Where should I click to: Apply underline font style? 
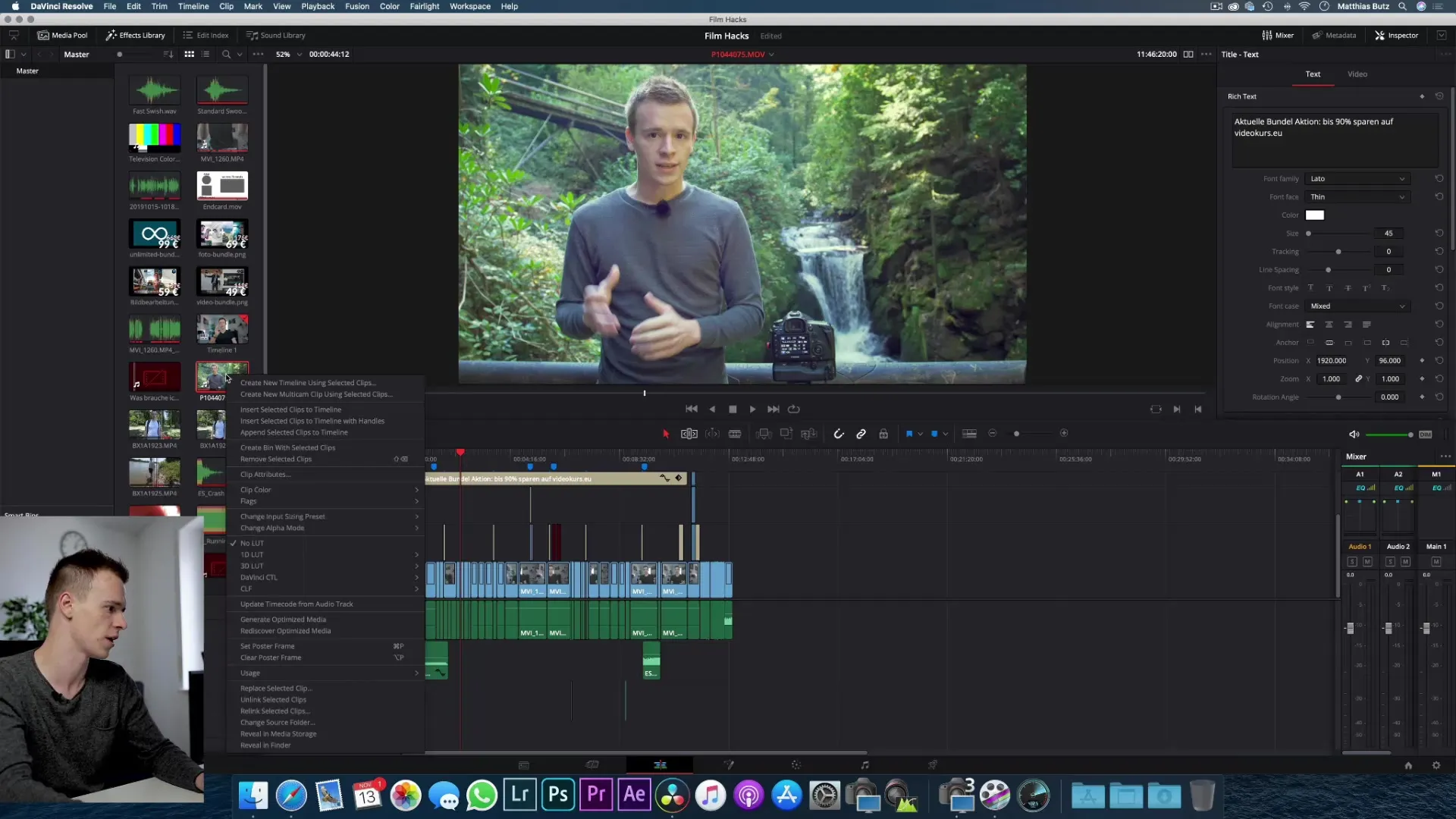coord(1310,288)
